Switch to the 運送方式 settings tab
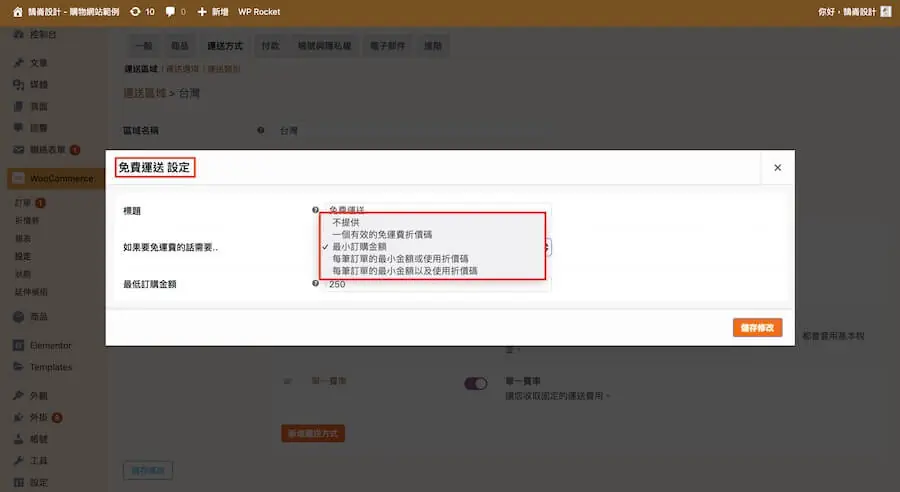The height and width of the screenshot is (492, 900). coord(225,45)
